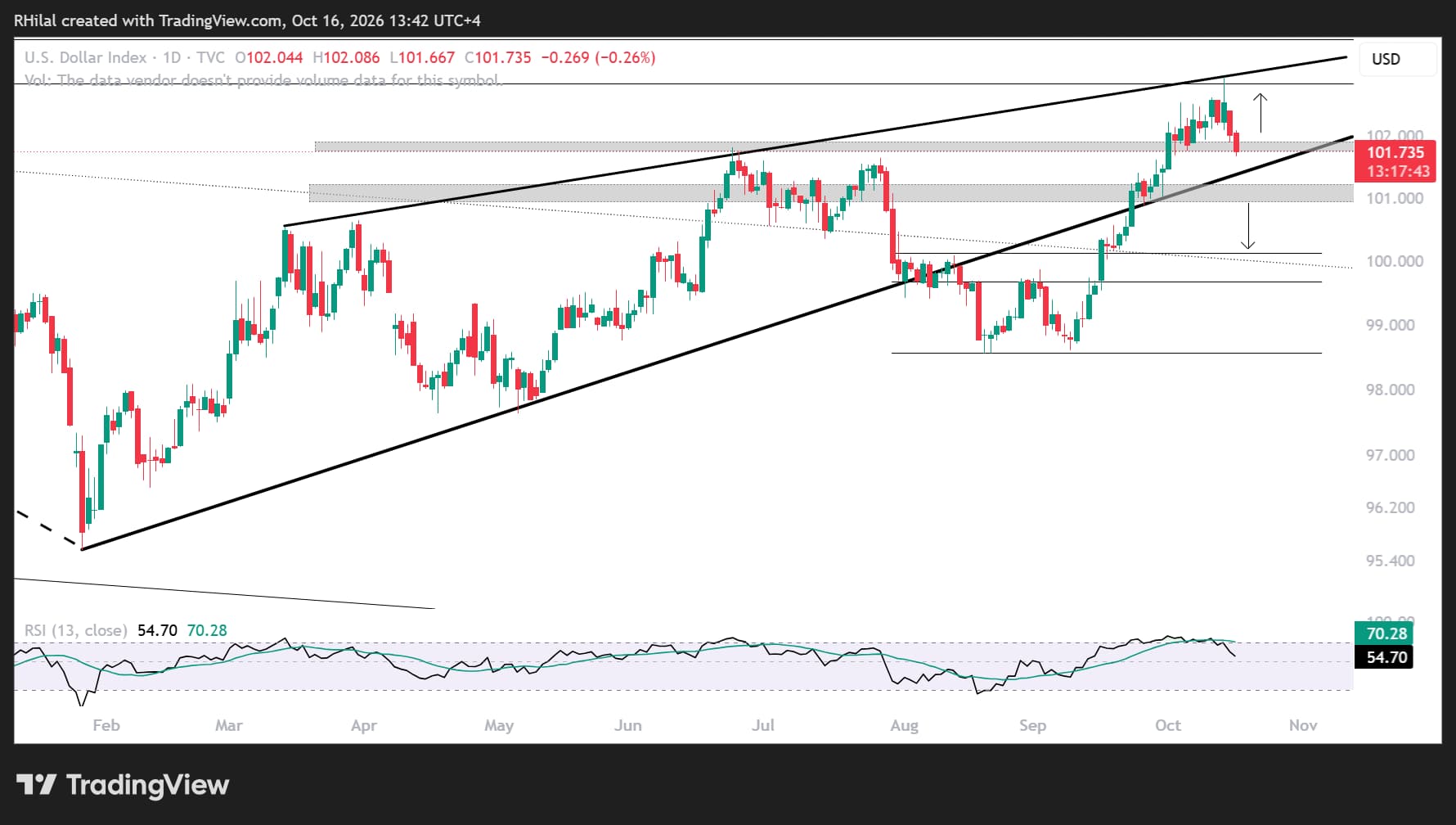
Task: Click the Apr label on time axis
Action: [x=364, y=725]
